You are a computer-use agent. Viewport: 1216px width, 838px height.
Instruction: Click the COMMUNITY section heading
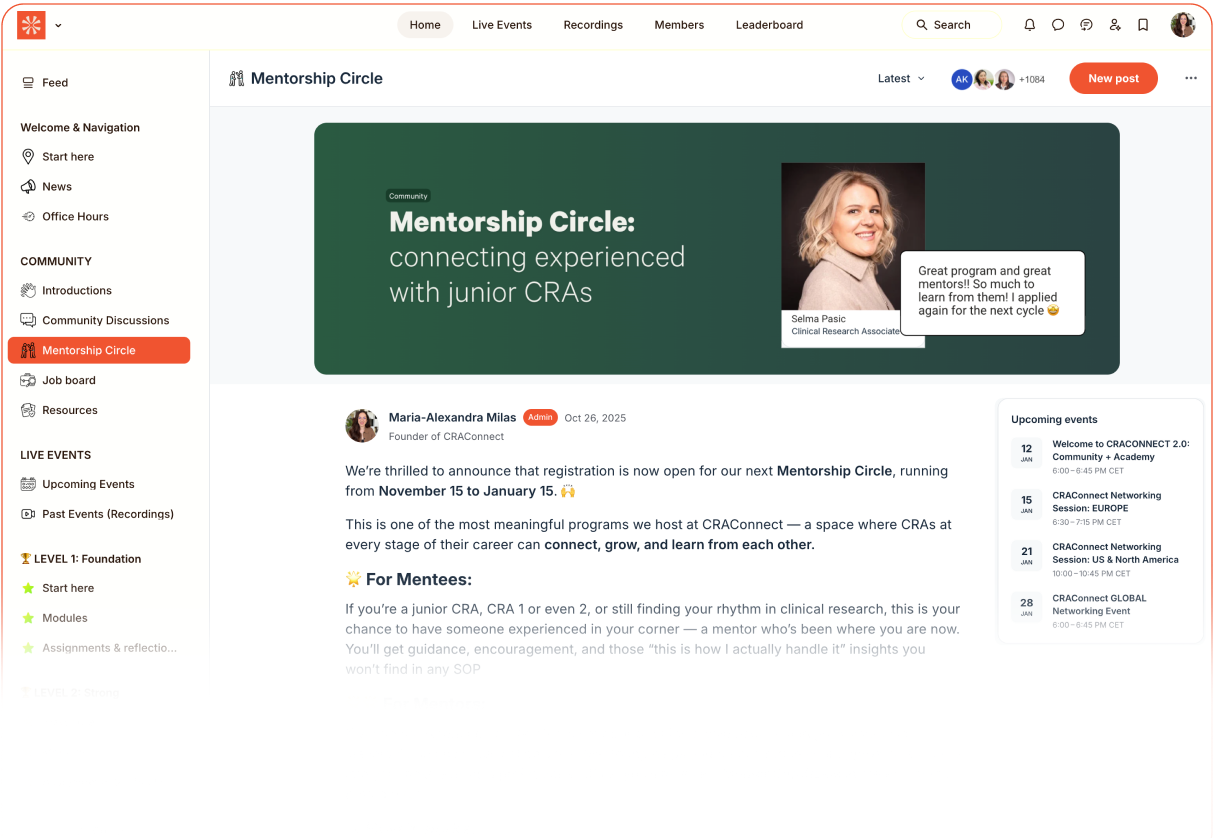[x=56, y=262]
